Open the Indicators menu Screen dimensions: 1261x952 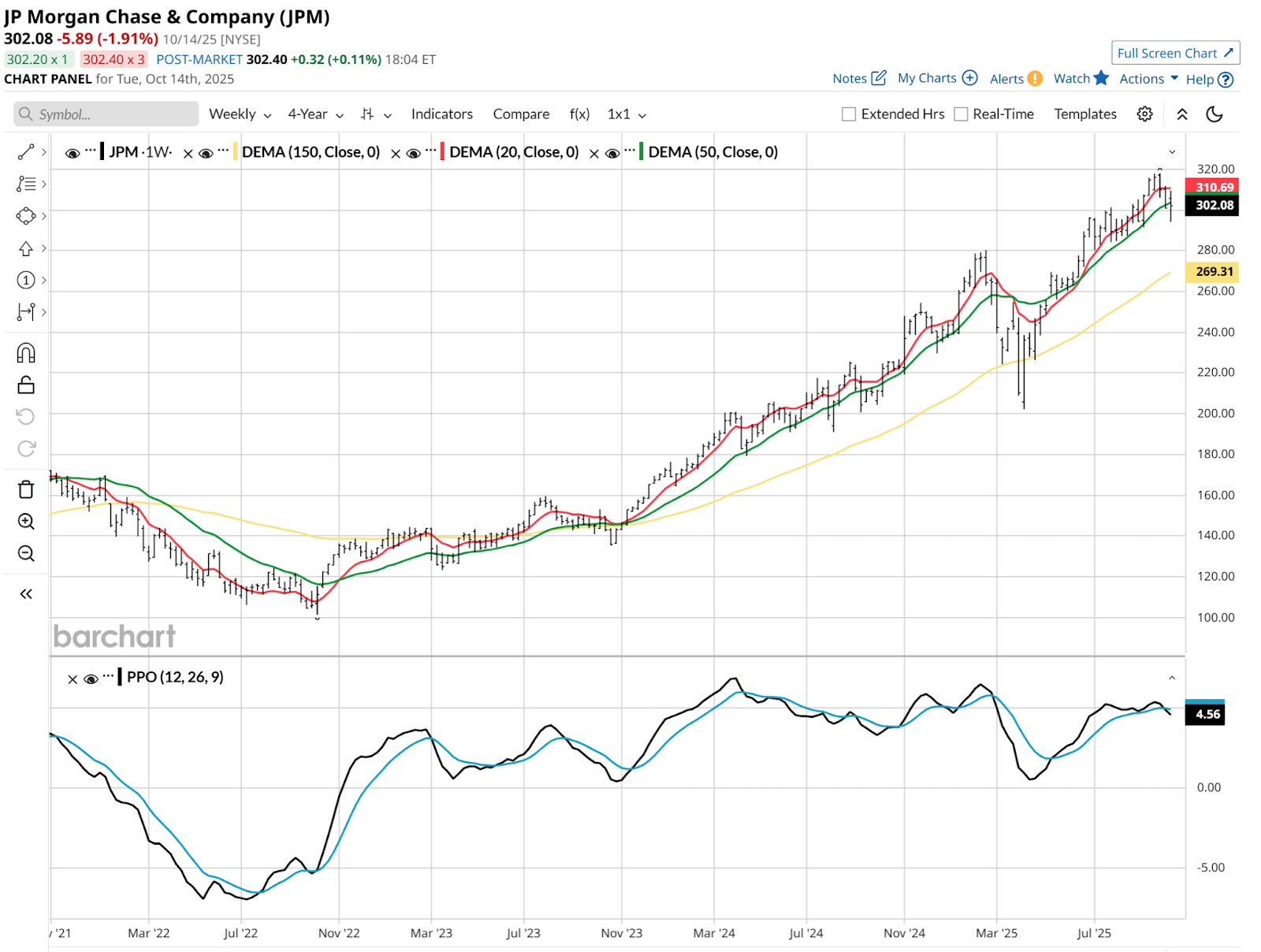click(x=441, y=114)
